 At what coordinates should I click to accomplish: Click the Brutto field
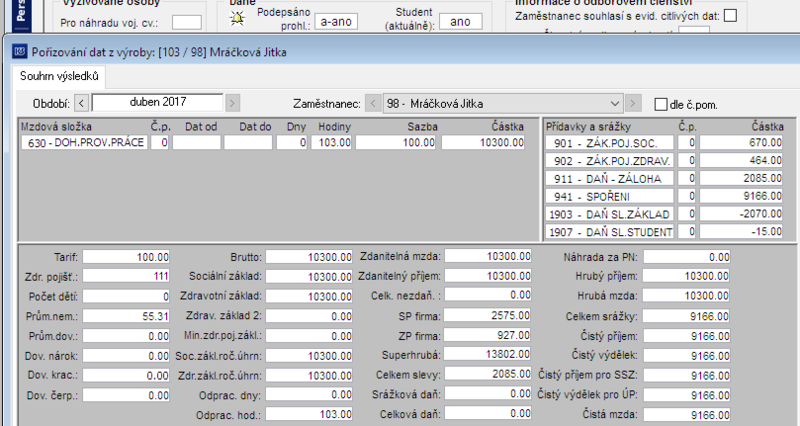(x=309, y=257)
